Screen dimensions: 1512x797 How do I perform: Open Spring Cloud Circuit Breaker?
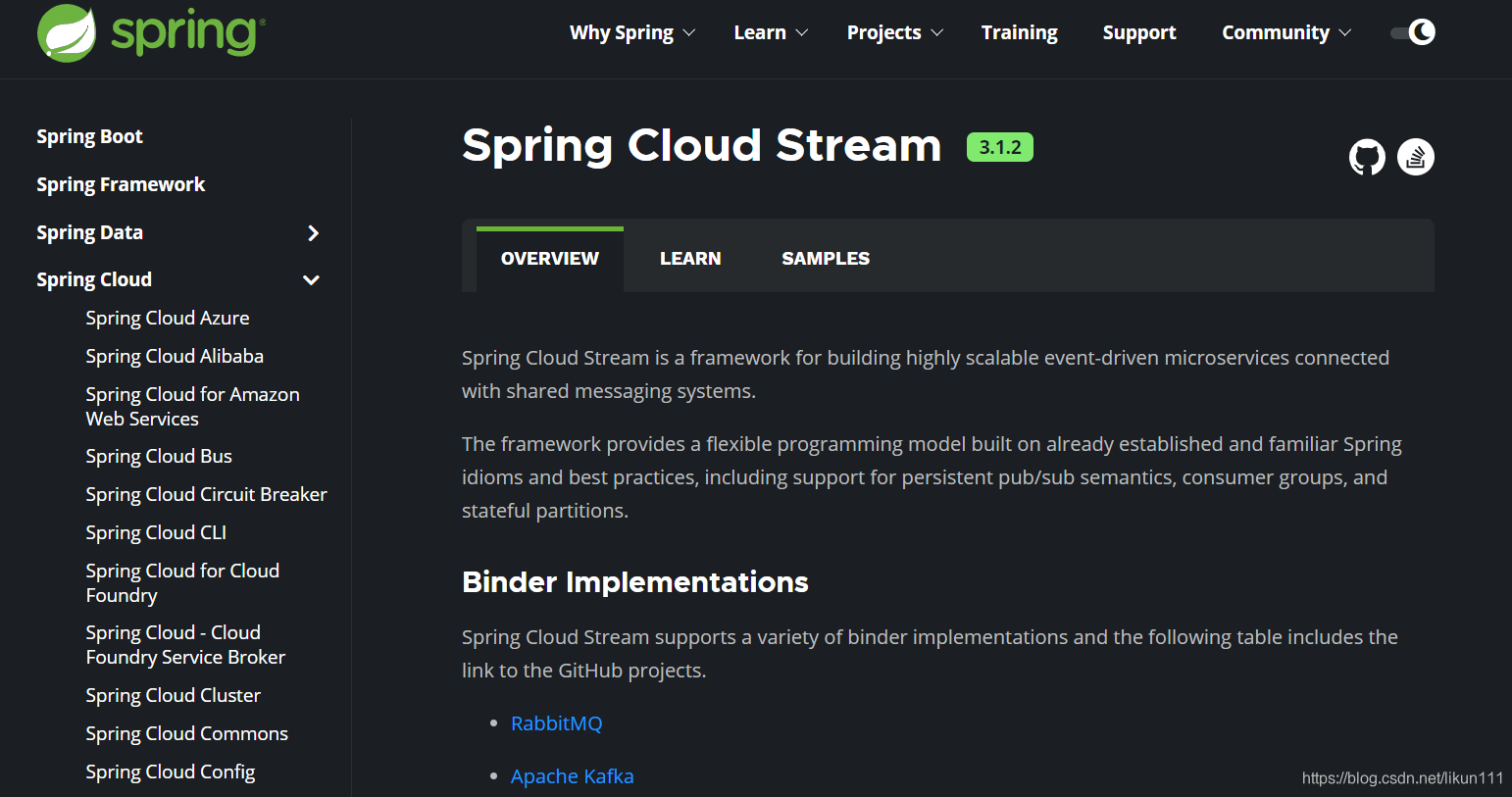point(206,494)
